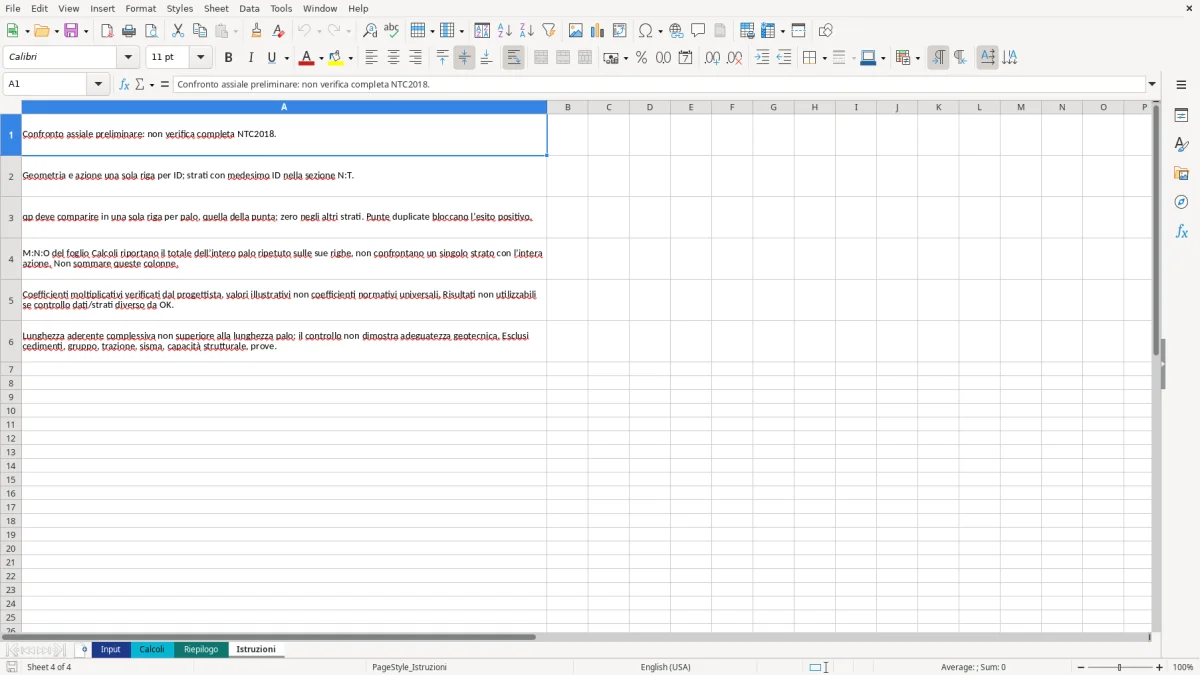Open the Sheet menu
The height and width of the screenshot is (675, 1200).
tap(216, 8)
